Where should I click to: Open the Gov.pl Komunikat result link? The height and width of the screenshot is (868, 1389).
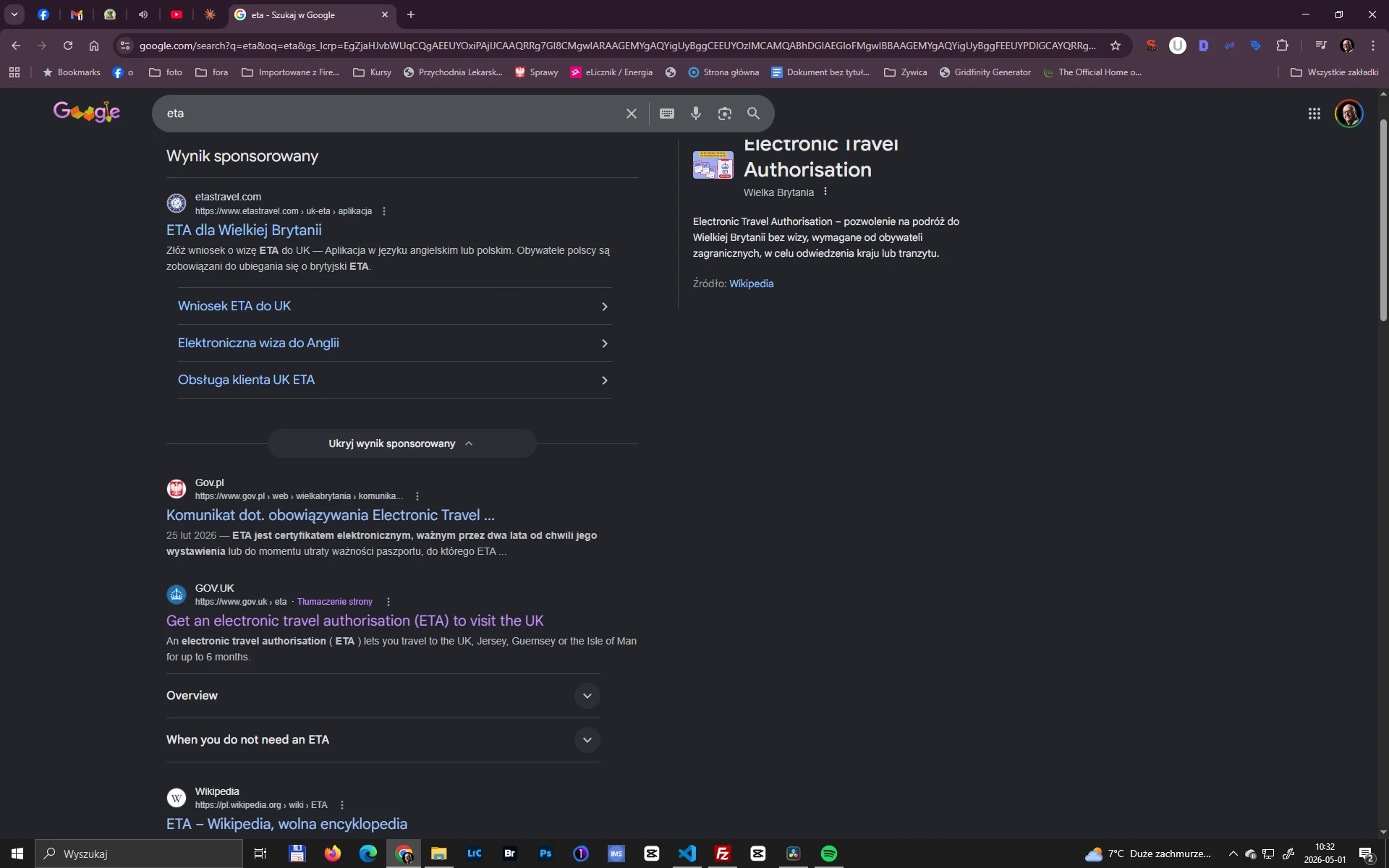[x=331, y=515]
